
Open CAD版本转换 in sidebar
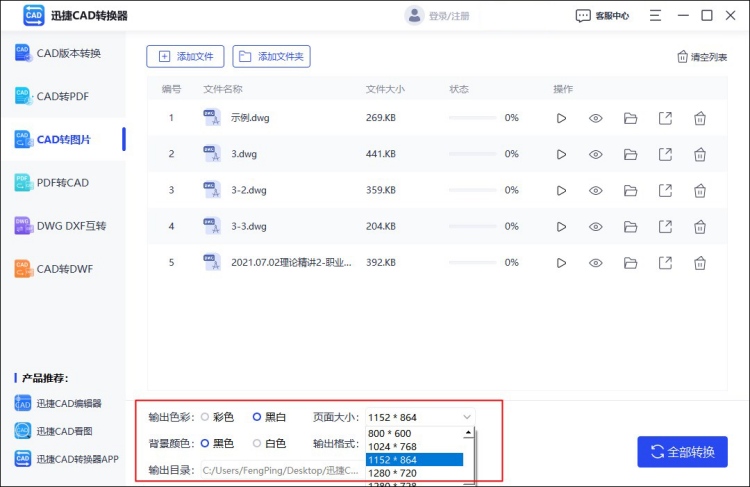click(x=63, y=53)
